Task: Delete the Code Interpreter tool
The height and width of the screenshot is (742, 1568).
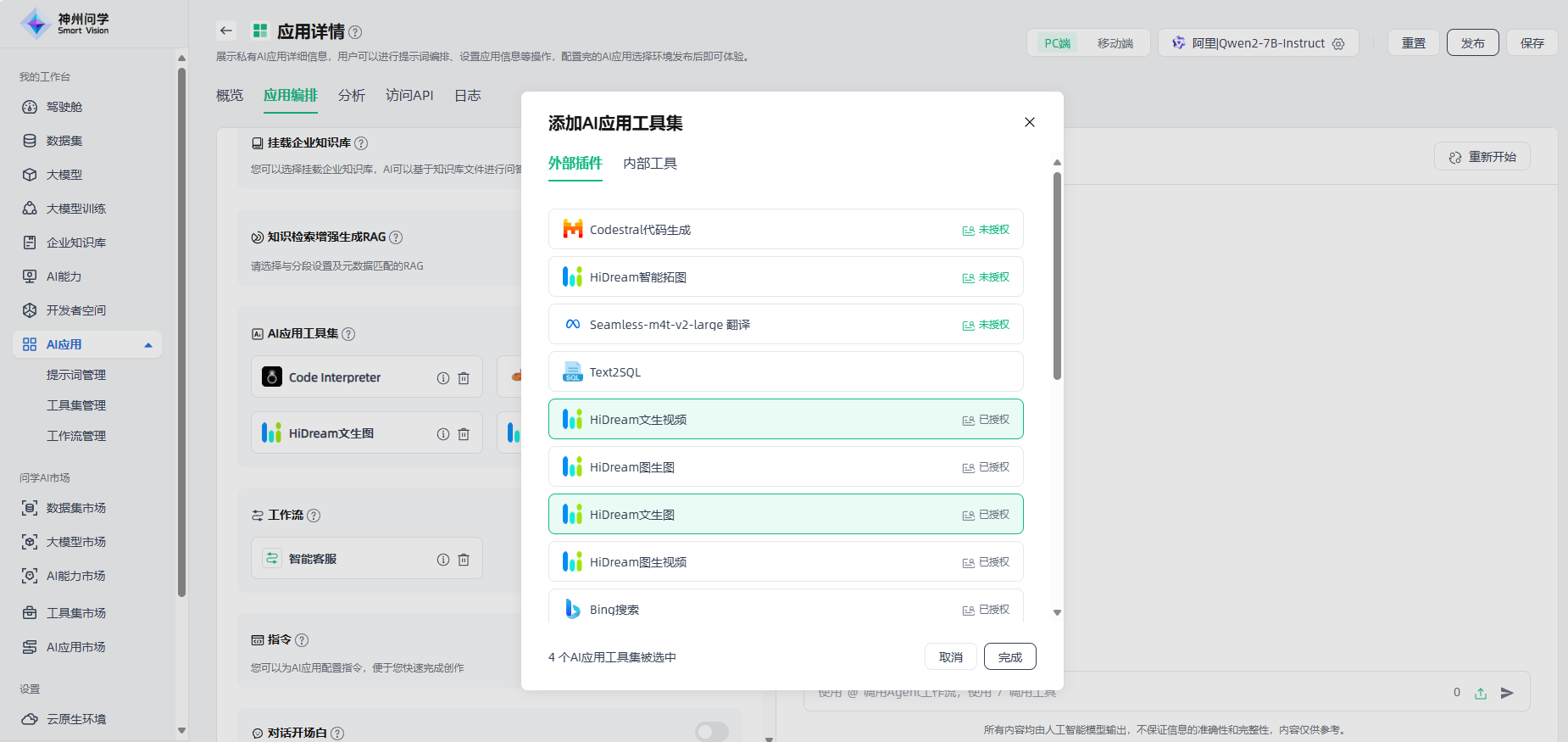Action: 464,378
